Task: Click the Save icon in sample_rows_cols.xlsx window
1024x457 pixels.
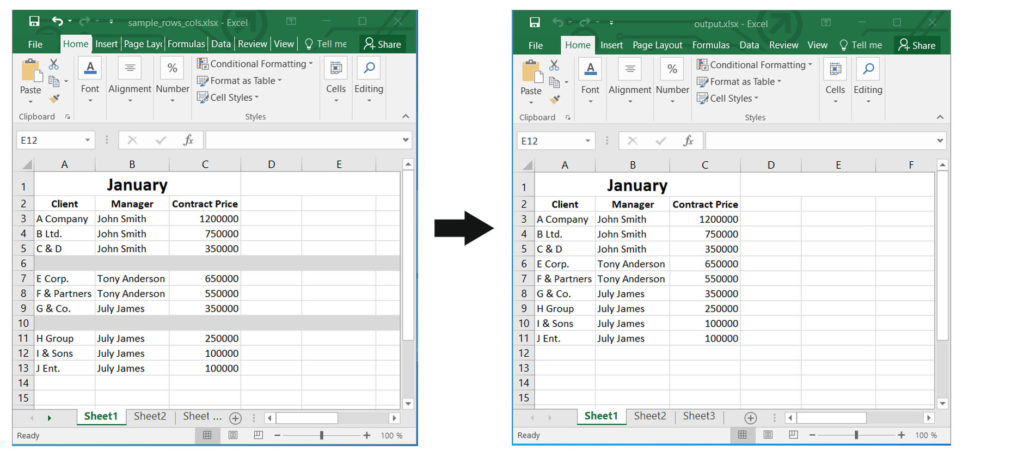Action: click(34, 21)
